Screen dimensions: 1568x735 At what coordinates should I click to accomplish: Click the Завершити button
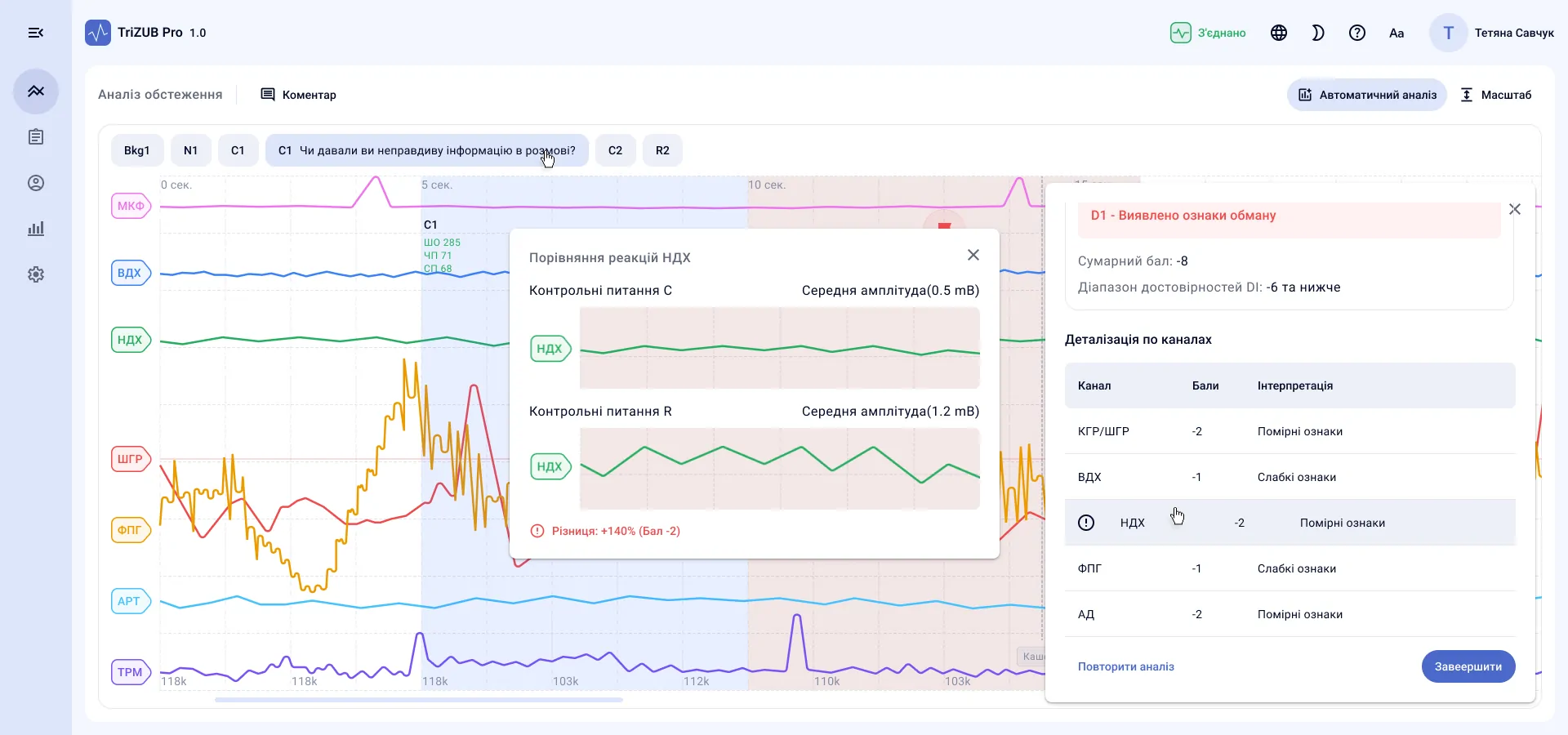tap(1468, 666)
